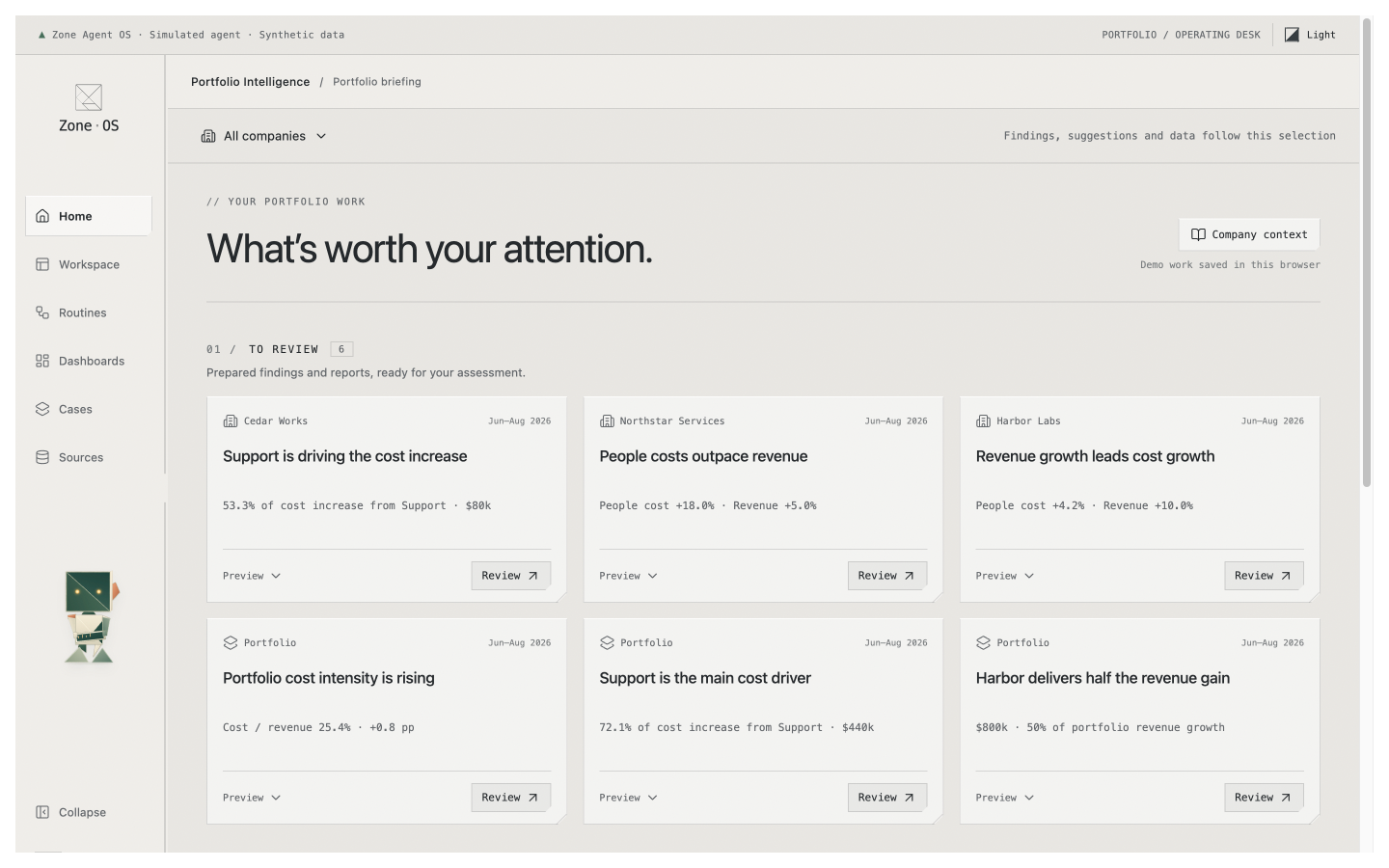Click the Portfolio icon on cost intensity card
The image size is (1389, 868).
[x=231, y=643]
